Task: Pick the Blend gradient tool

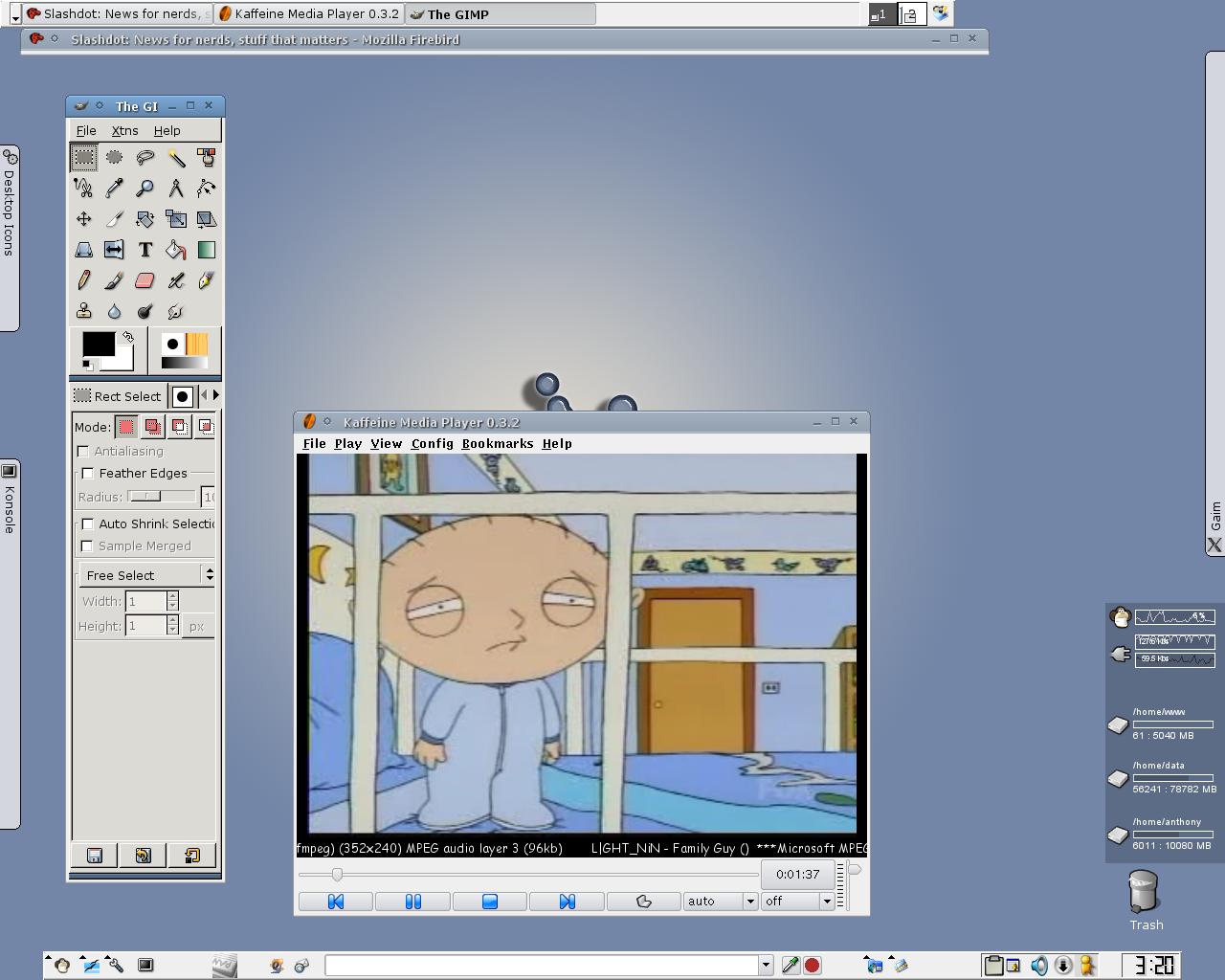Action: point(206,250)
